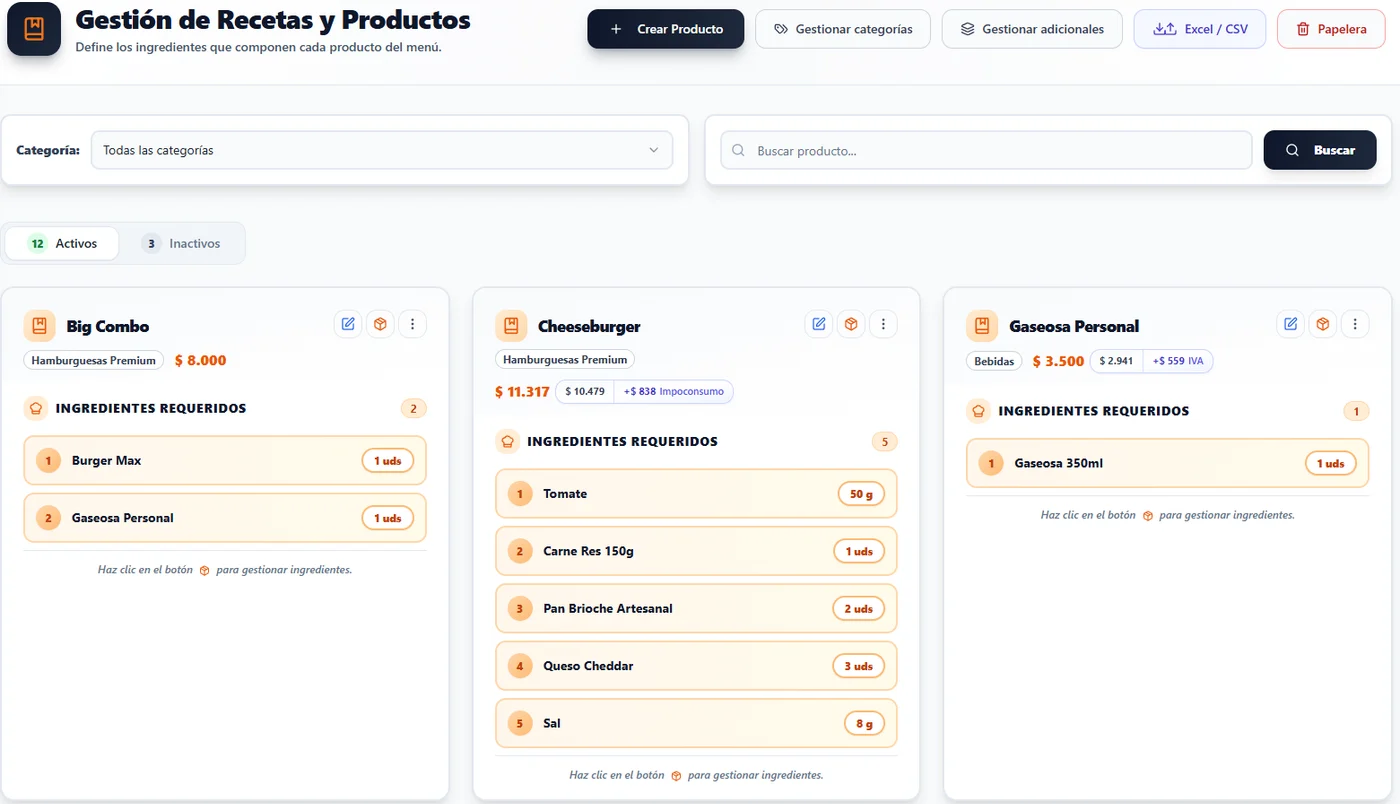Select the Burger Max ingredient row
Screen dimensions: 1400x804
(225, 461)
